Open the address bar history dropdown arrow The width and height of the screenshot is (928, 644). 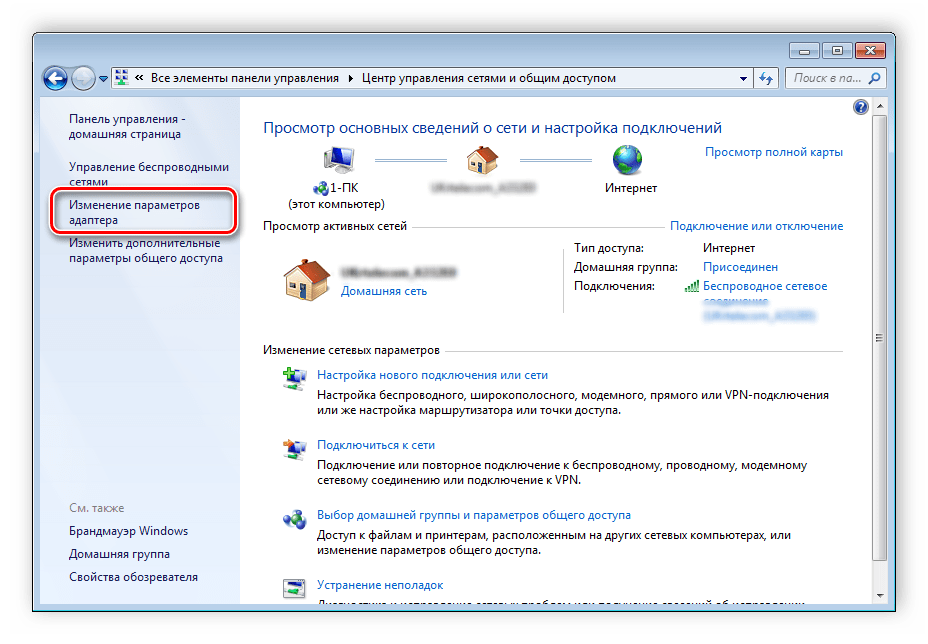click(x=743, y=78)
